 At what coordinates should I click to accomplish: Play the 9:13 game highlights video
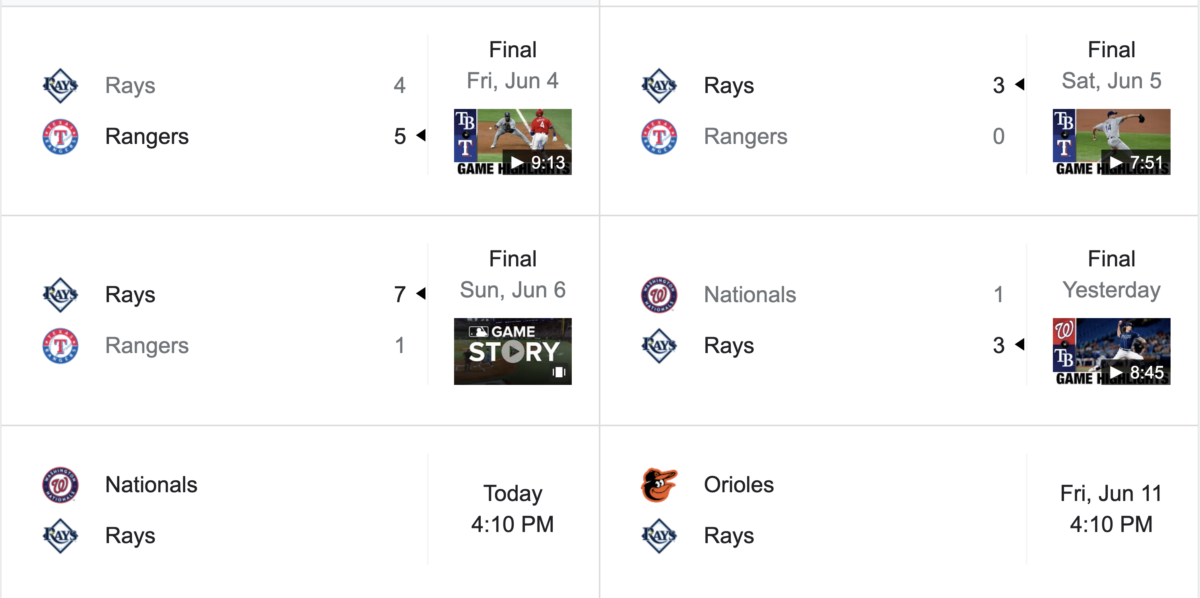(x=513, y=142)
